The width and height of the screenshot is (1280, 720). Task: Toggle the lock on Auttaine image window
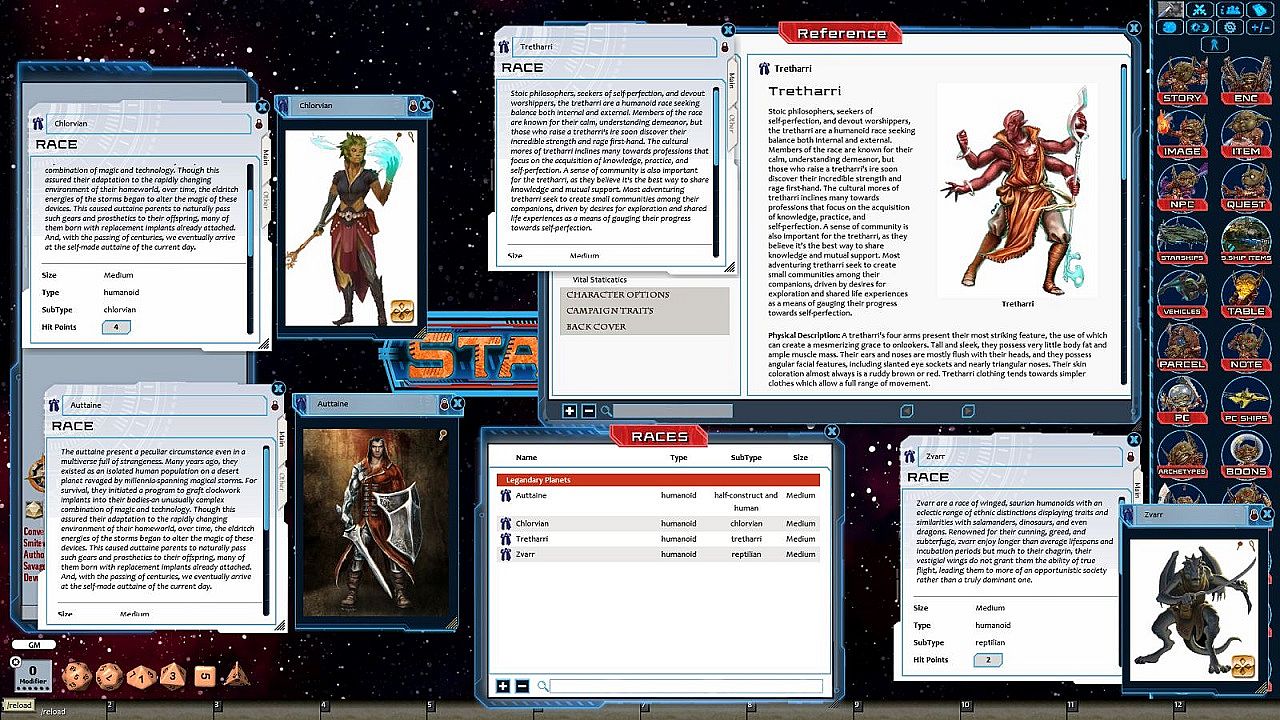[443, 404]
